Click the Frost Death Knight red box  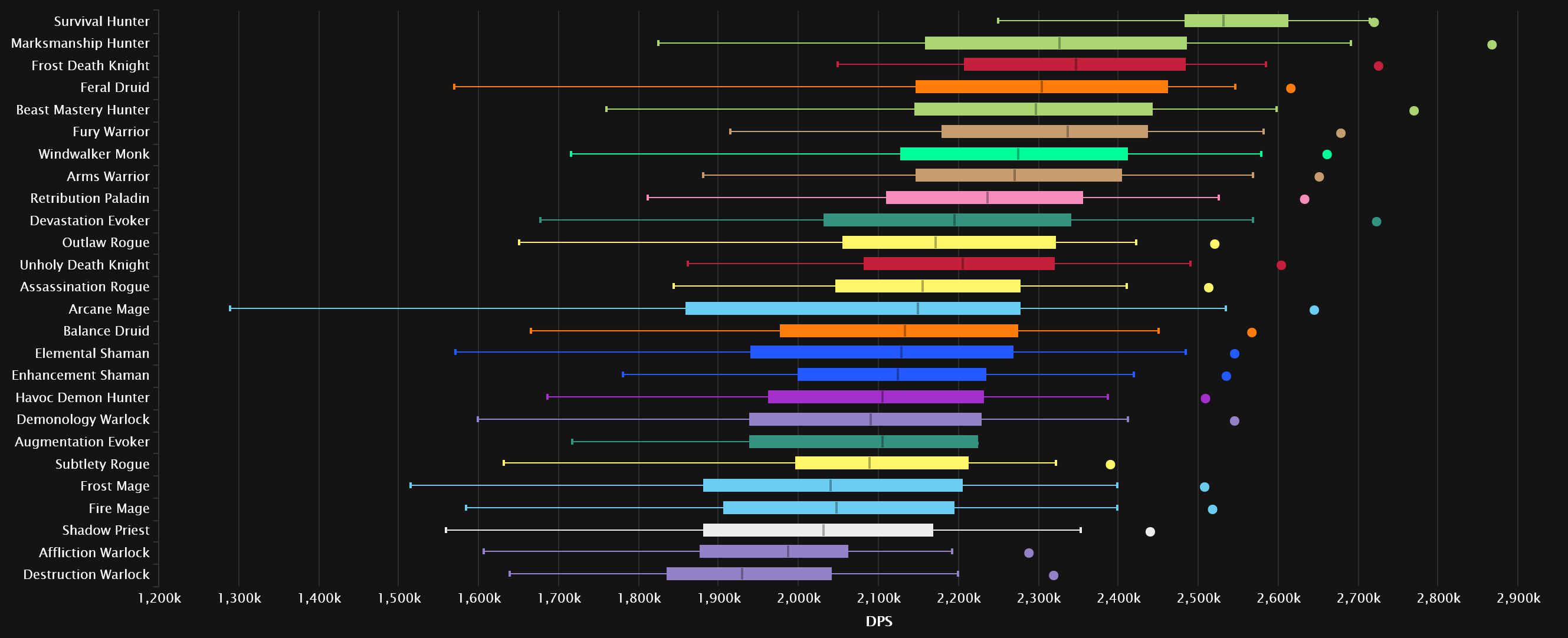(1075, 64)
